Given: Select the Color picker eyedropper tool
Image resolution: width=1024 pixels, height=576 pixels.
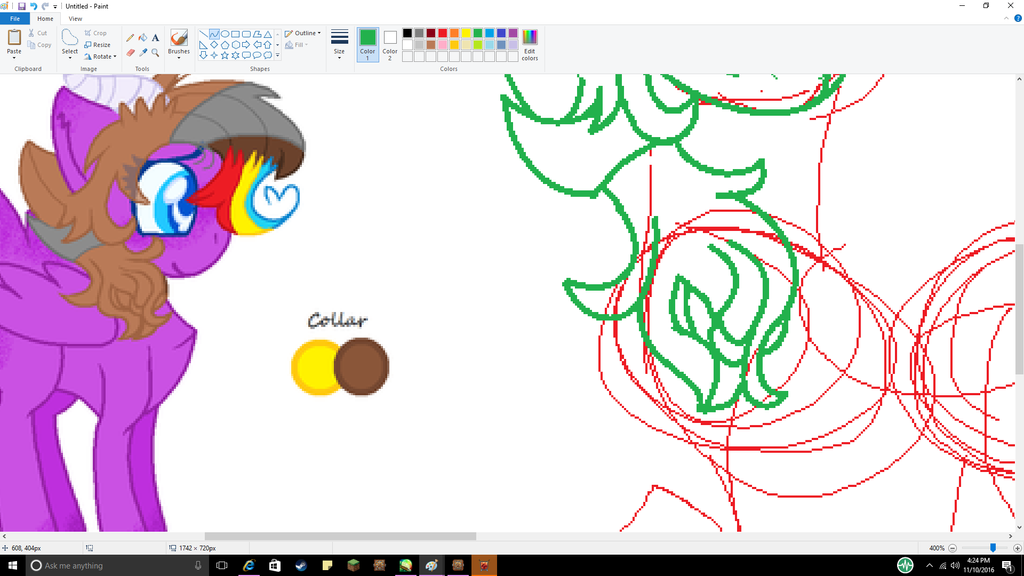Looking at the screenshot, I should [142, 52].
